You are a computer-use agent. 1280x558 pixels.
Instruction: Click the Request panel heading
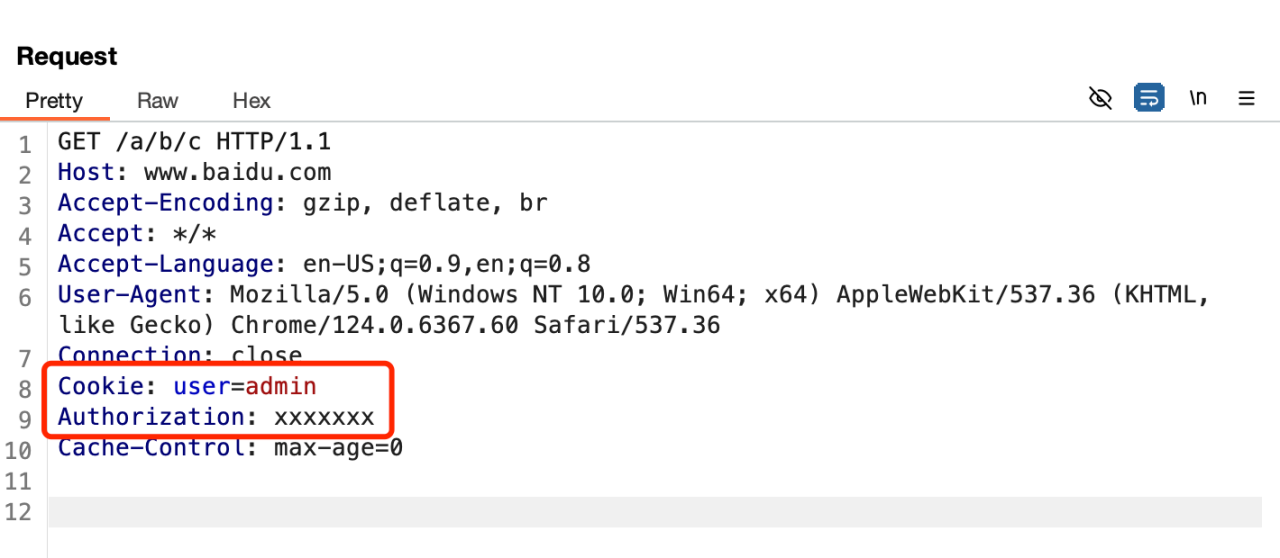tap(67, 56)
